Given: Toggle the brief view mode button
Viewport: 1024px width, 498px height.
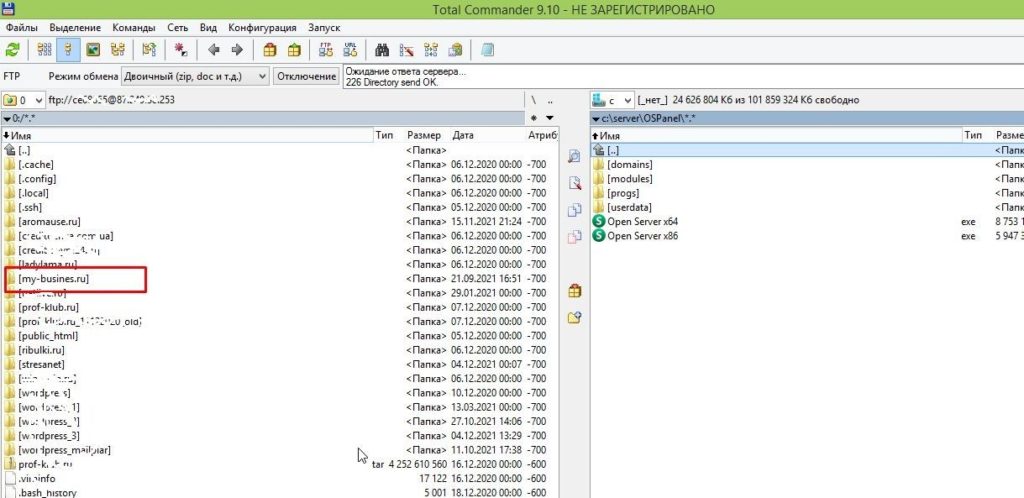Looking at the screenshot, I should tap(44, 49).
